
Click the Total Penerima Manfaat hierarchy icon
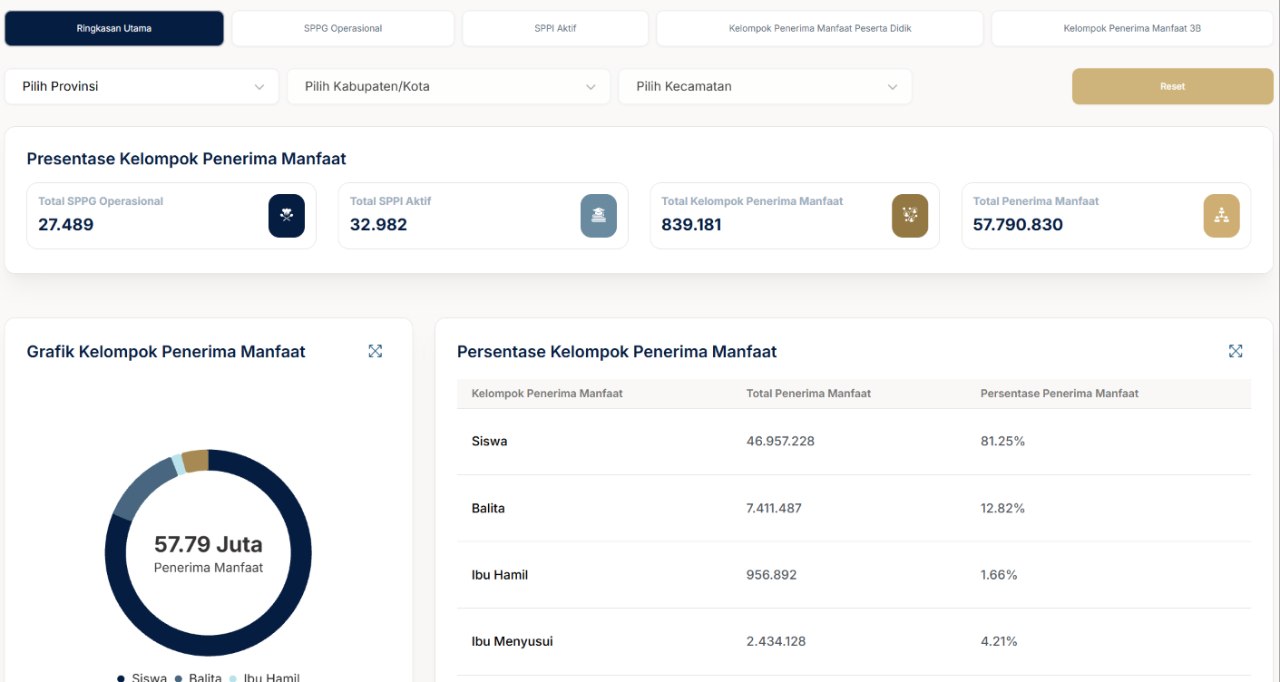click(x=1222, y=216)
